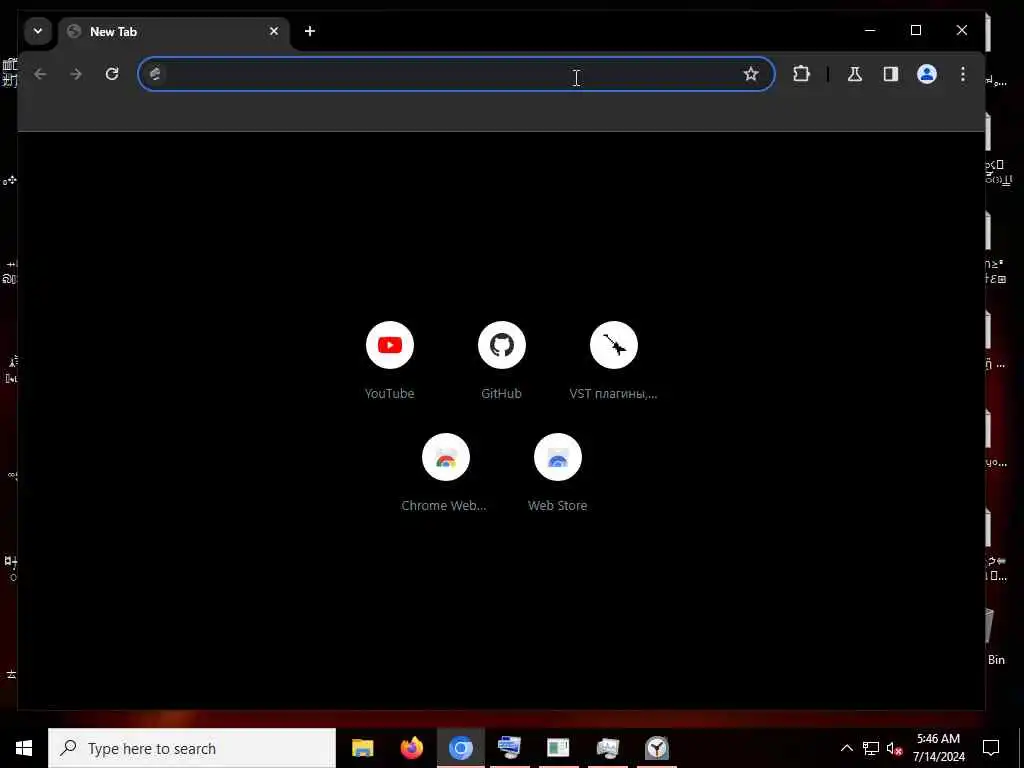The height and width of the screenshot is (768, 1024).
Task: Click the Web Store shortcut label
Action: [x=558, y=505]
